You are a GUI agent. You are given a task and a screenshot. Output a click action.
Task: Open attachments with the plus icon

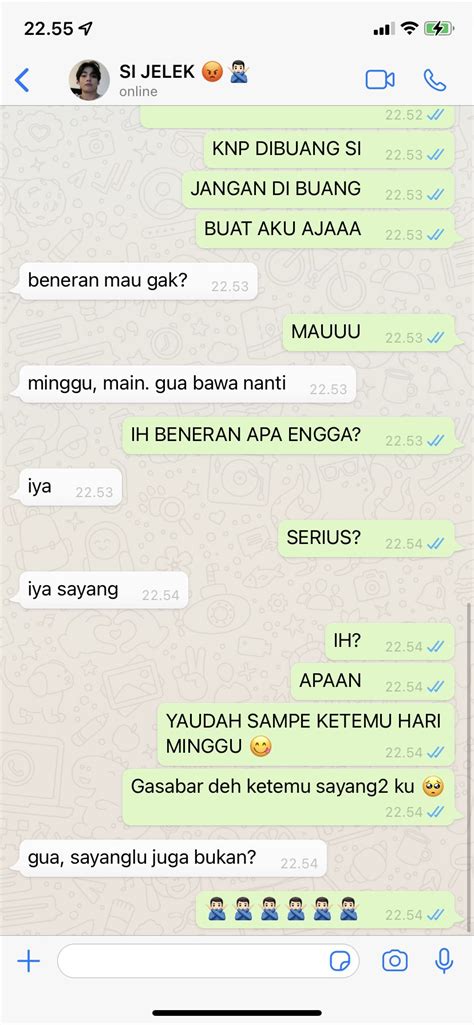tap(28, 961)
